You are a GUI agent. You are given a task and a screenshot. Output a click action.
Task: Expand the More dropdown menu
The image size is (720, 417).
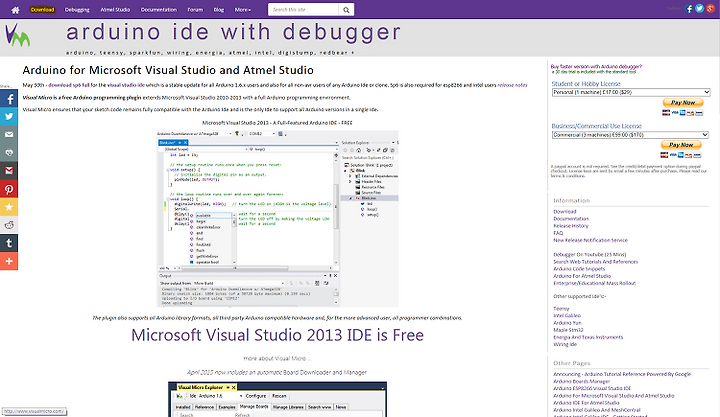[242, 10]
